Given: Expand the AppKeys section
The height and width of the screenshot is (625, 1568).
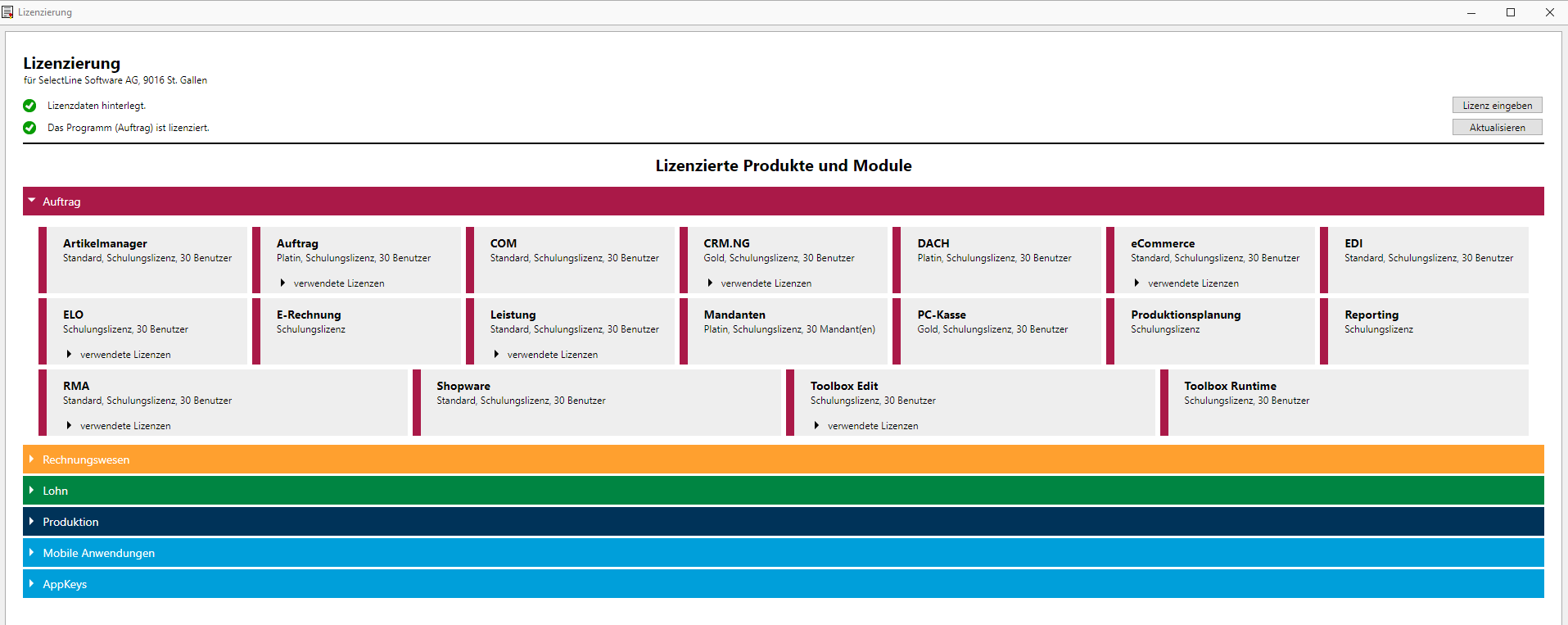Looking at the screenshot, I should (x=783, y=584).
